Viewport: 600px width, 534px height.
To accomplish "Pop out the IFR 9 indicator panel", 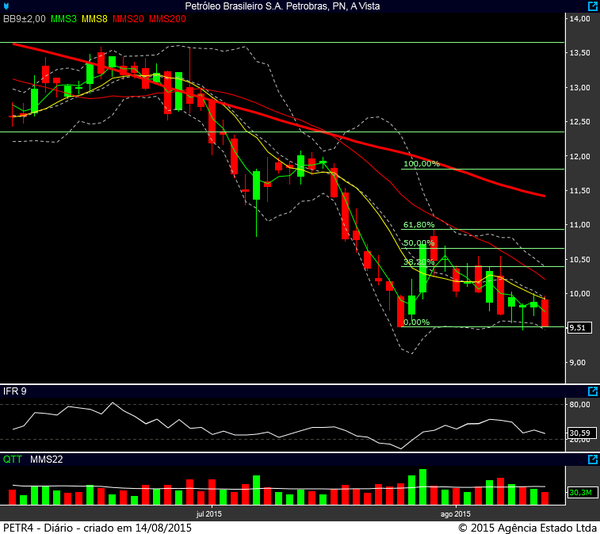I will tap(592, 390).
